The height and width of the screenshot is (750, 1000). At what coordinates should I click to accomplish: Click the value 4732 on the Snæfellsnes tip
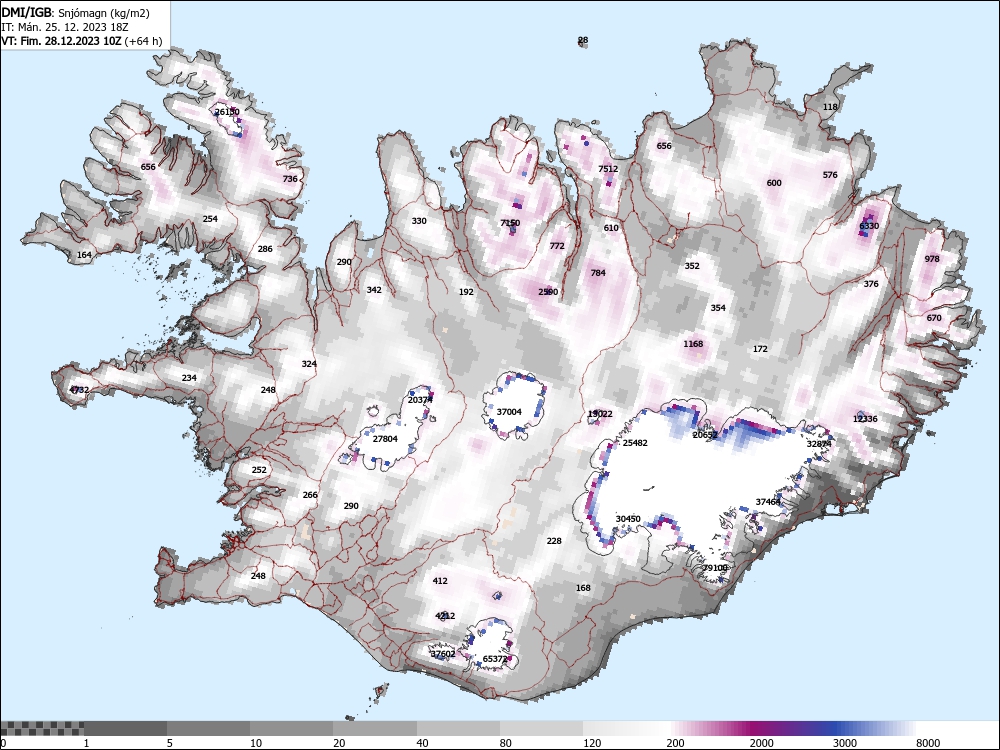(79, 390)
